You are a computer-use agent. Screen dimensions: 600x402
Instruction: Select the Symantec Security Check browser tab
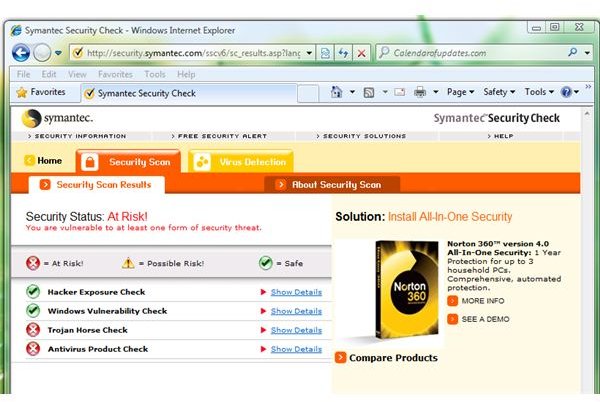click(189, 93)
